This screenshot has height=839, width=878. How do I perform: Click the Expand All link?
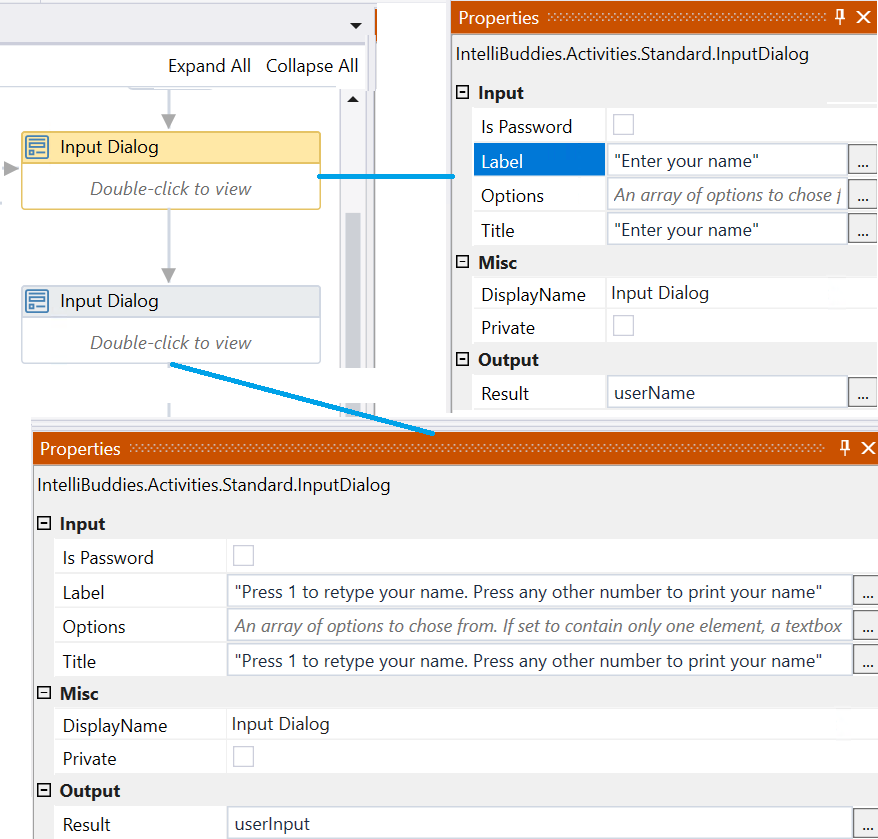pyautogui.click(x=209, y=65)
